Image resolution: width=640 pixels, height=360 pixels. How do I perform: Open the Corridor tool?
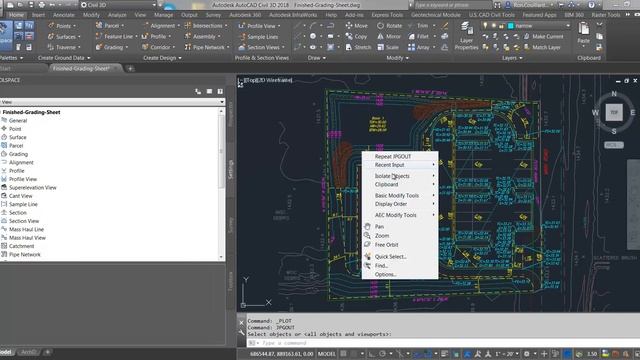(x=158, y=47)
